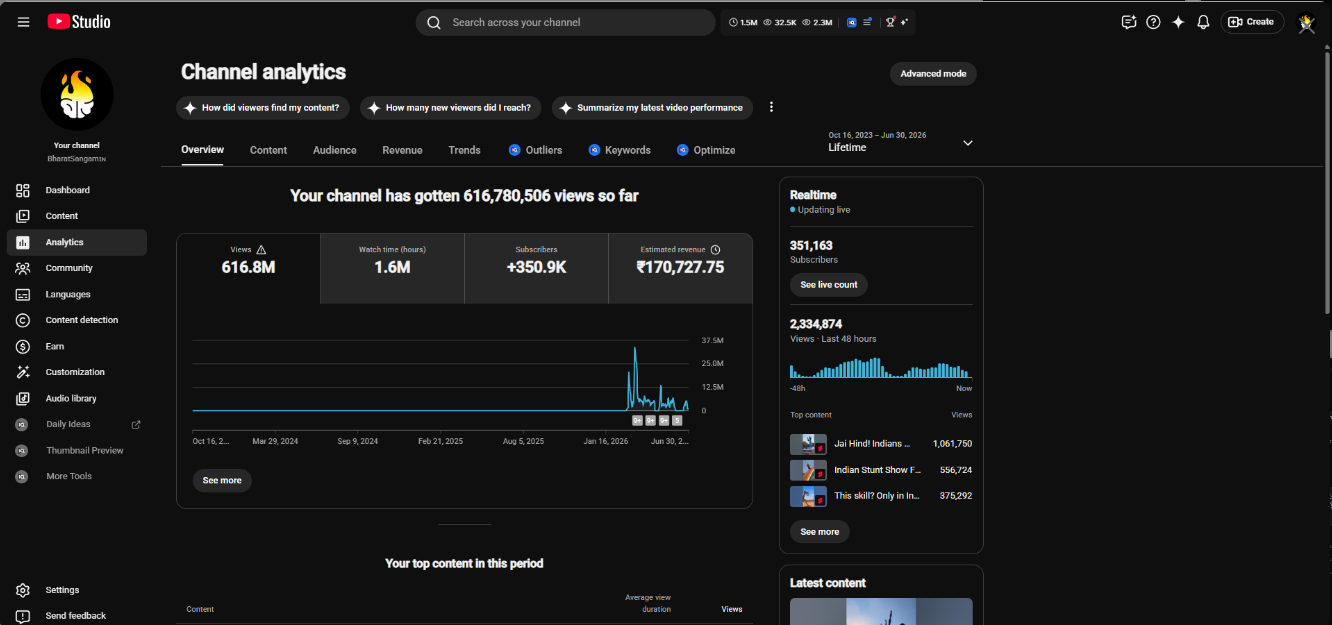Open the comment-sparkle feedback icon in the top-right bar
This screenshot has width=1332, height=625.
tap(1129, 22)
